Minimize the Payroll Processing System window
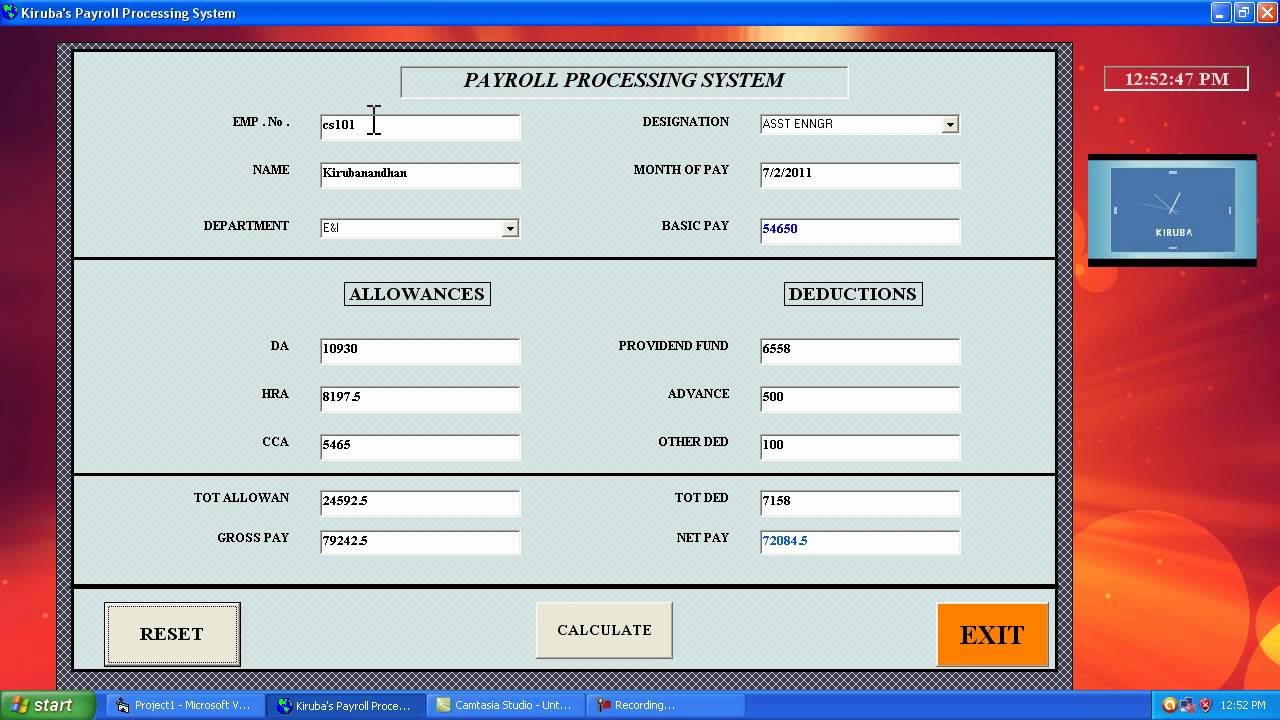 (1221, 13)
